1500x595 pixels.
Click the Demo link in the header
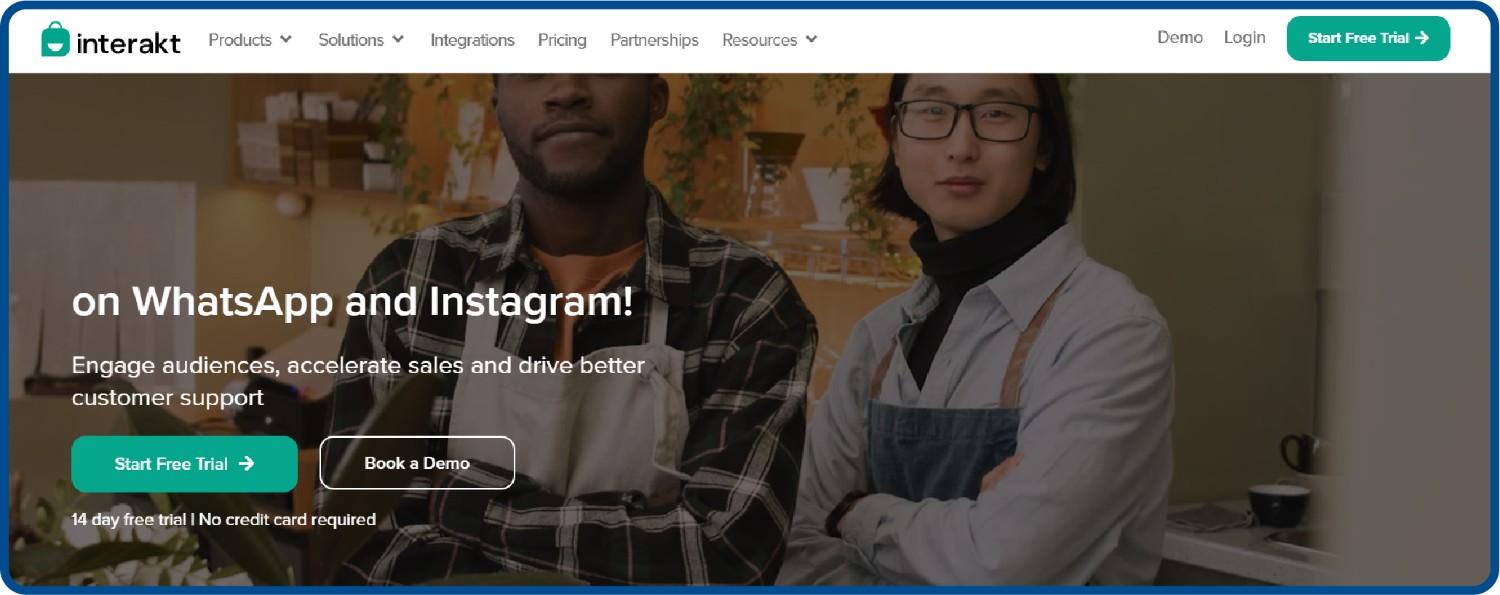point(1180,37)
